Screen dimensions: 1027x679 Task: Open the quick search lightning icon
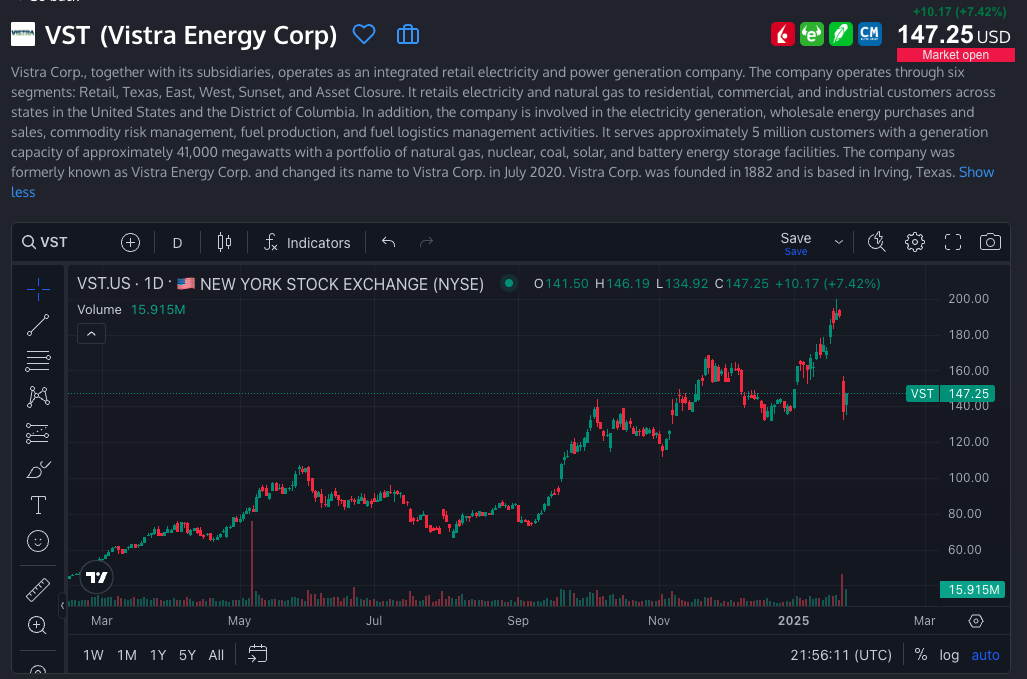point(876,242)
